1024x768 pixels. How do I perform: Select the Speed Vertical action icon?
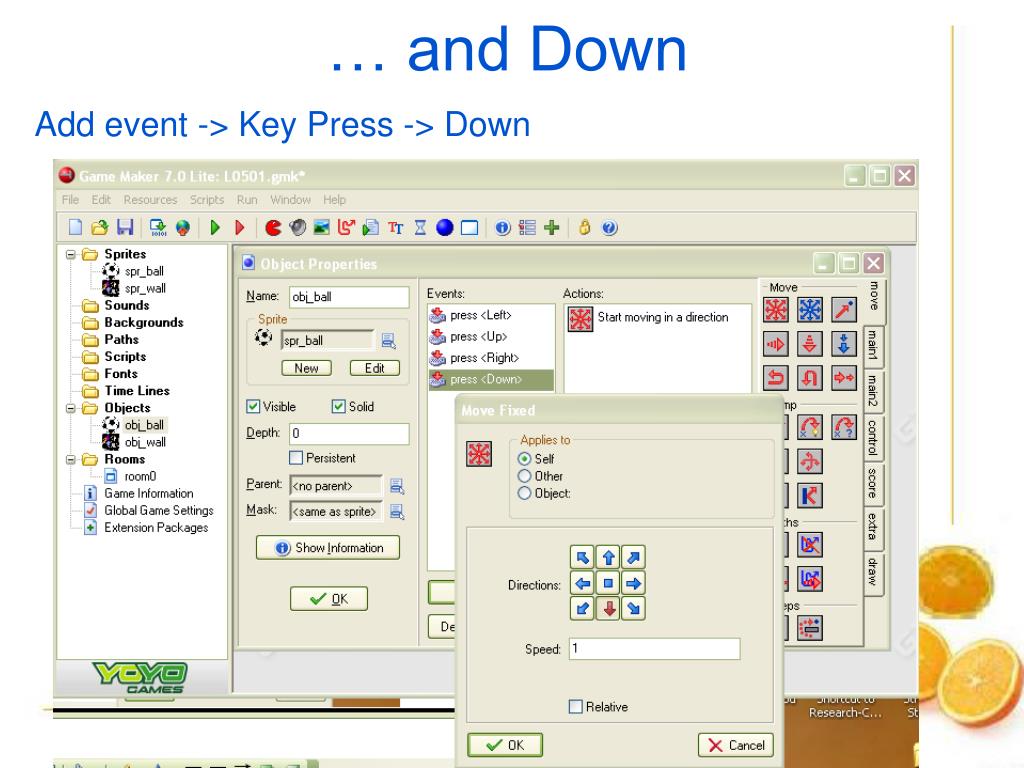pos(810,344)
